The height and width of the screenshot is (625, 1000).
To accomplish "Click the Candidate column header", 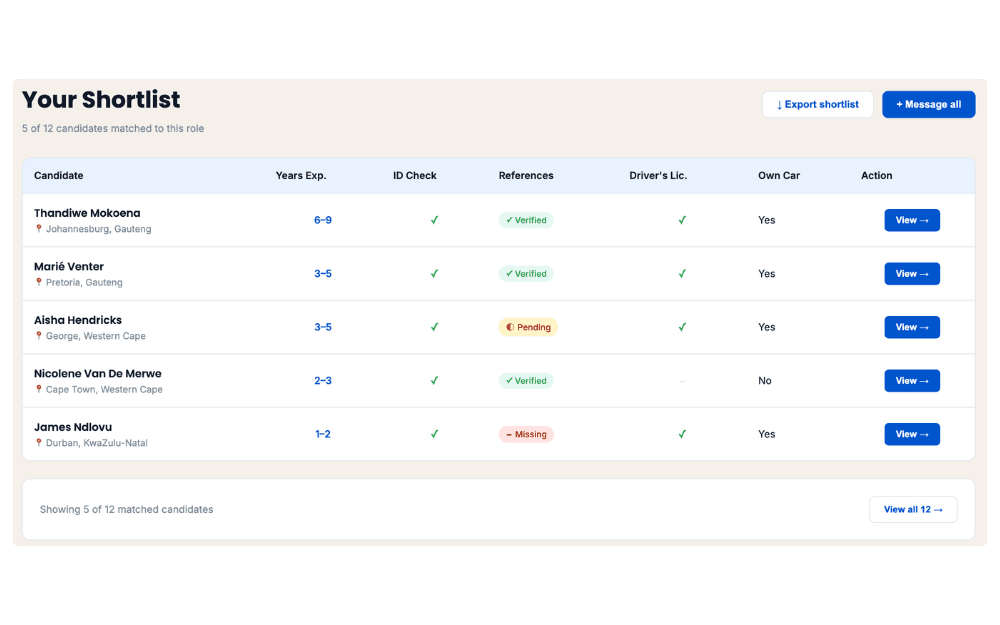I will coord(59,175).
